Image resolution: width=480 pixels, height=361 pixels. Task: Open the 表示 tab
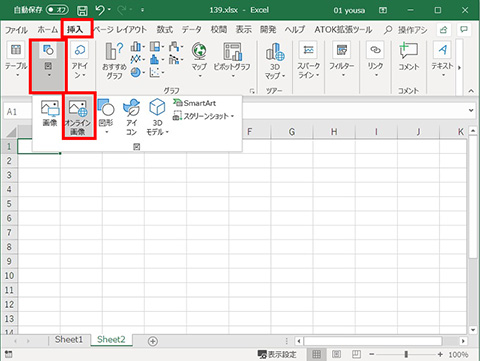click(x=244, y=30)
